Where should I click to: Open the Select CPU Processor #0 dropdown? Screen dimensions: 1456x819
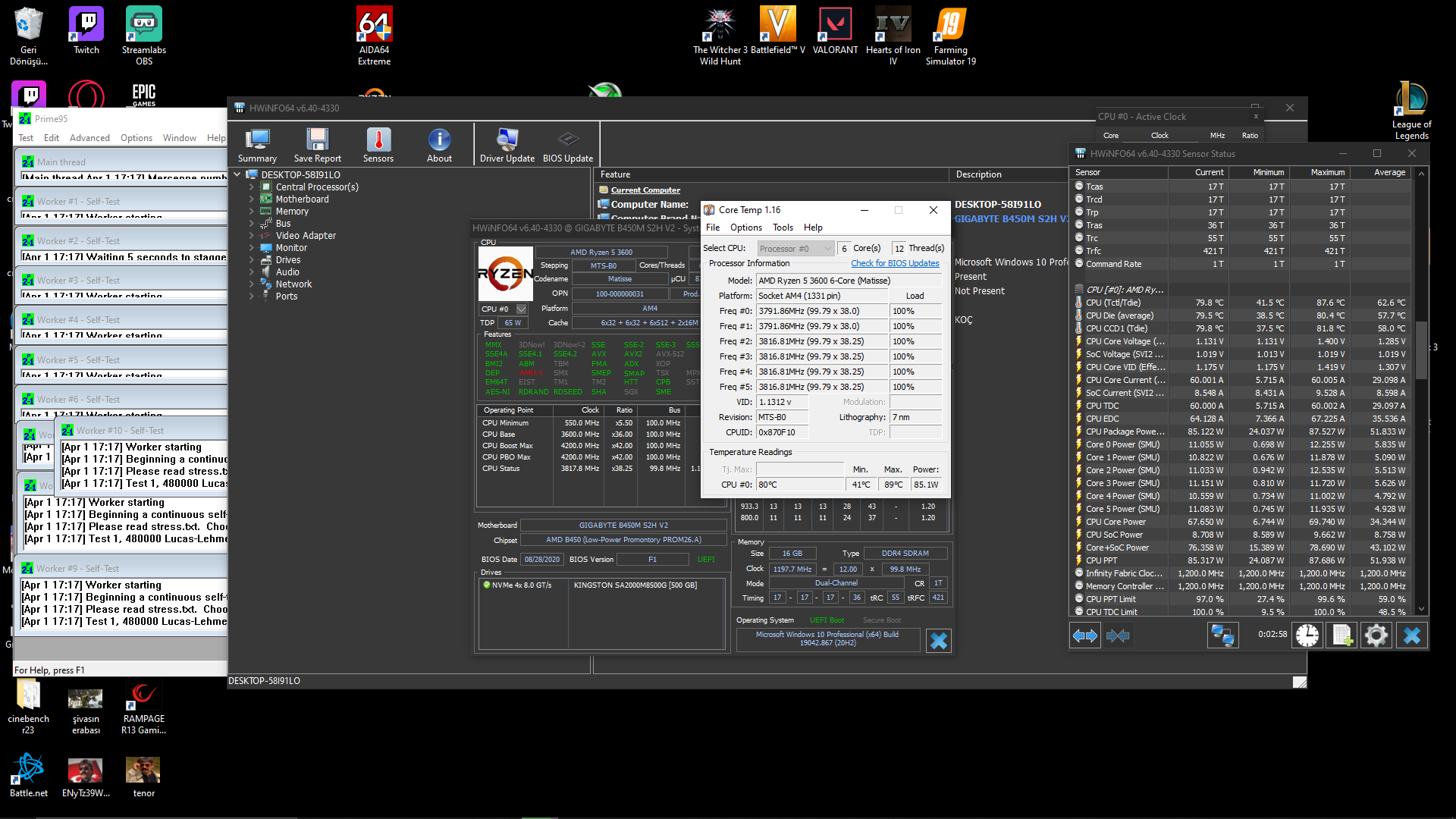click(795, 248)
